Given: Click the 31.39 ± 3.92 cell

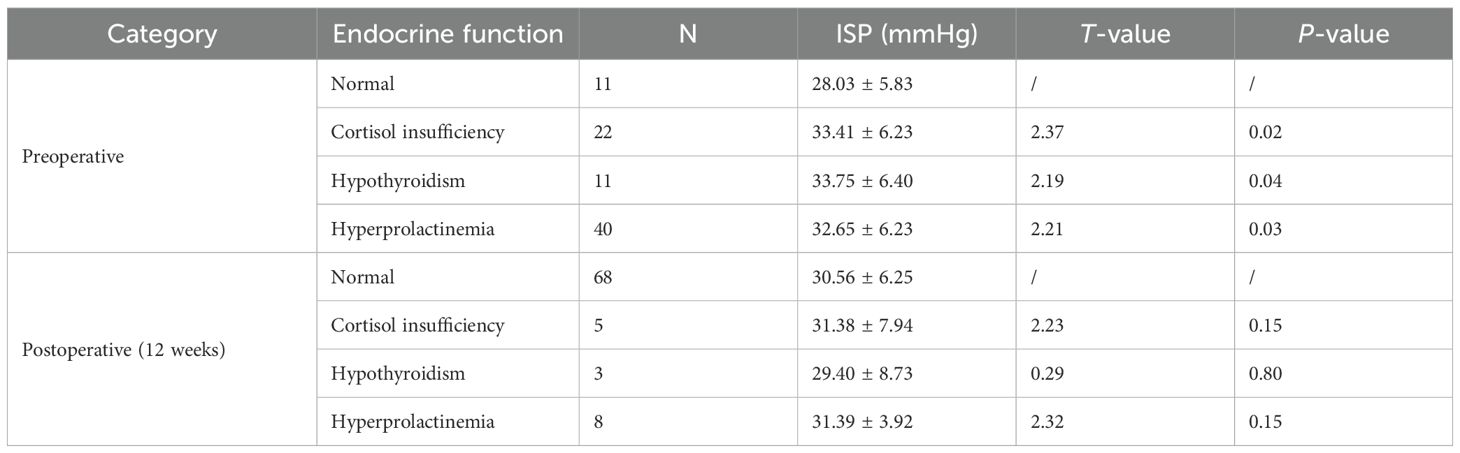Looking at the screenshot, I should coord(862,423).
